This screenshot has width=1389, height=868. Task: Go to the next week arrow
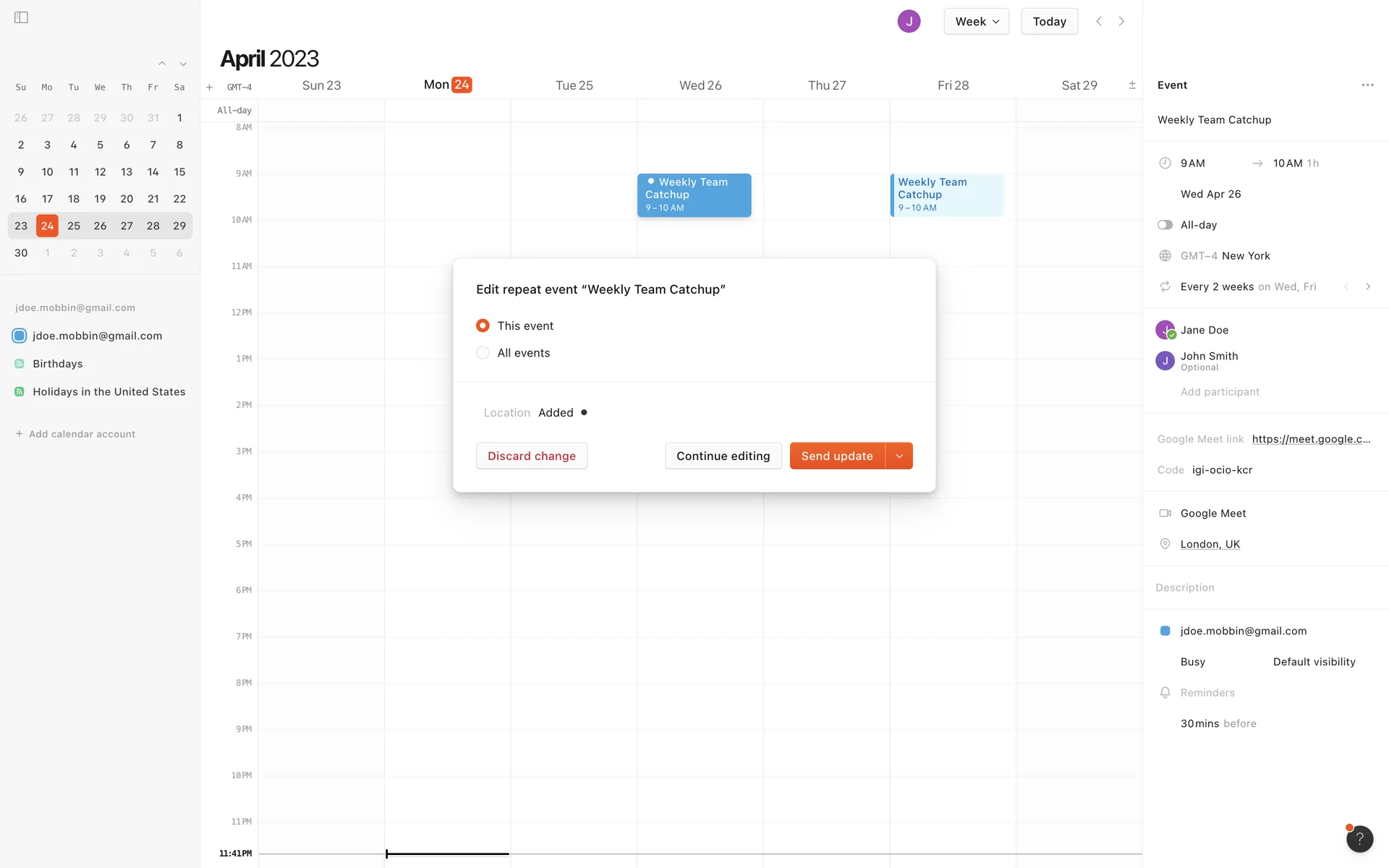1121,22
